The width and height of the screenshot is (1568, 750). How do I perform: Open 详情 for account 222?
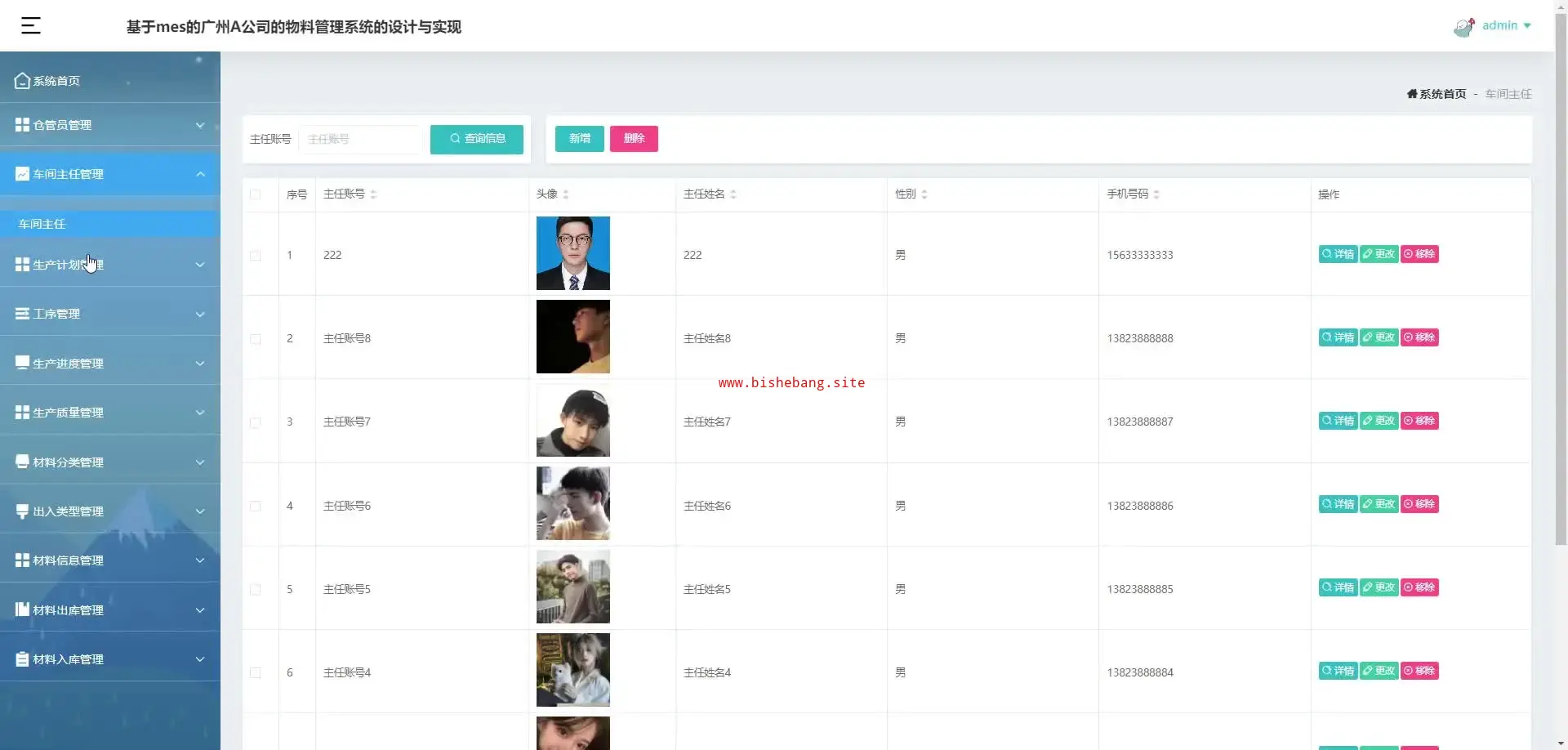(1338, 254)
